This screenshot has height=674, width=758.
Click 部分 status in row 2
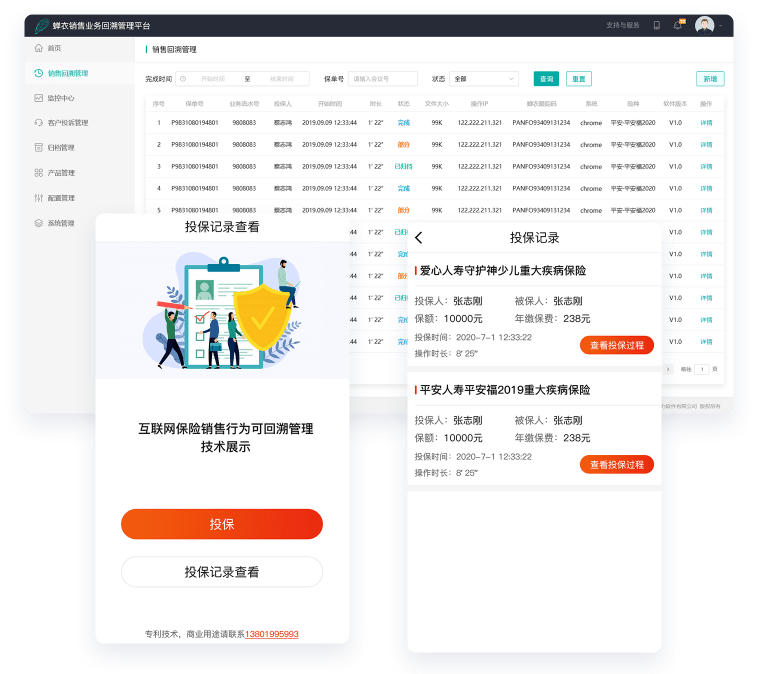coord(404,145)
